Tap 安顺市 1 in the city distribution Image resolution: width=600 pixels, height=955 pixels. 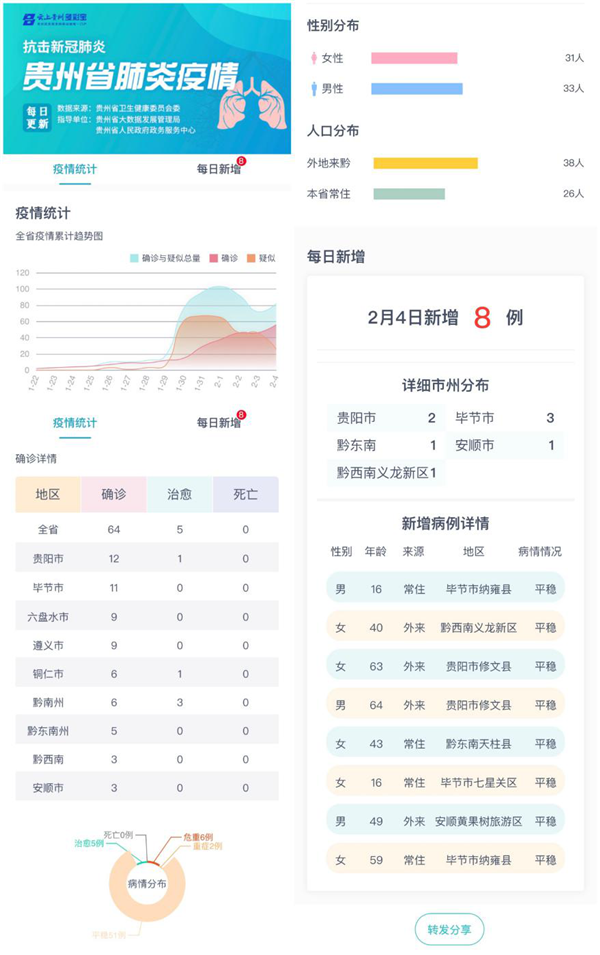coord(505,445)
